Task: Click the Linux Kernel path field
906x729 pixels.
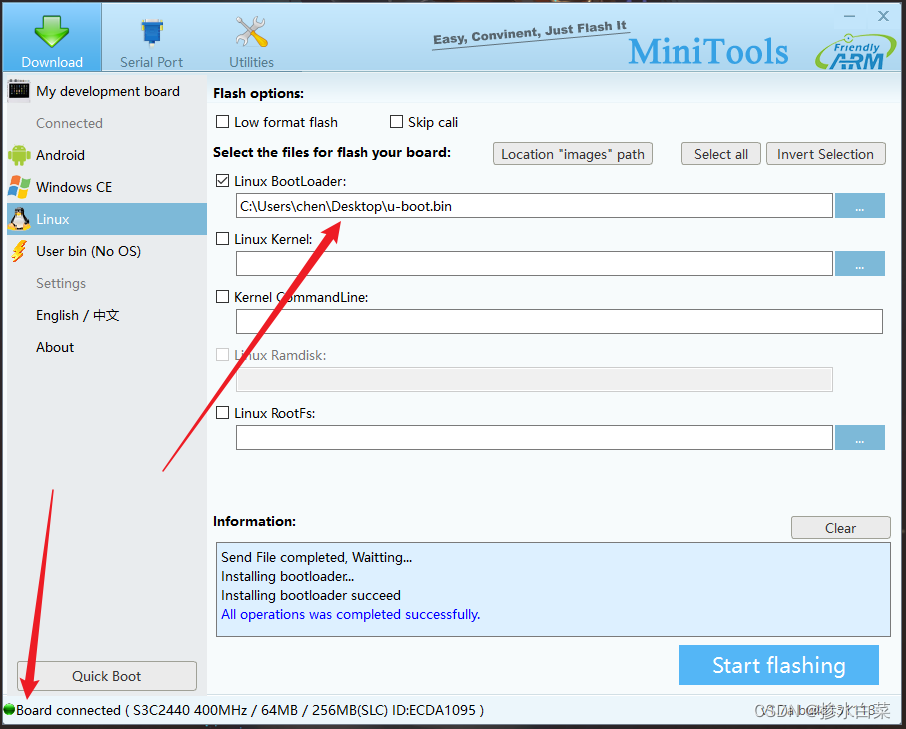Action: coord(534,263)
